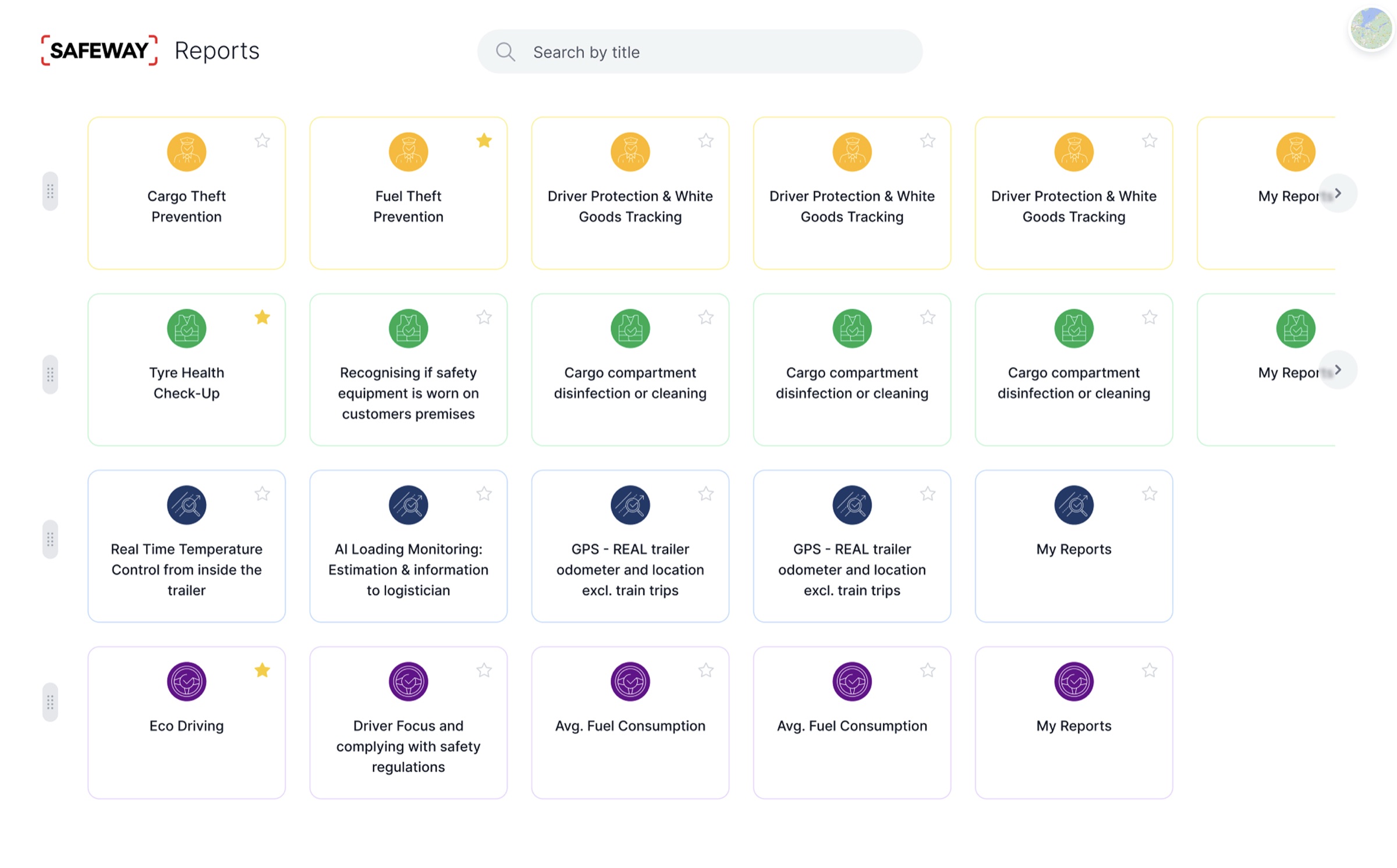The image size is (1397, 868).
Task: Remove the Eco Driving favorite star
Action: pos(262,670)
